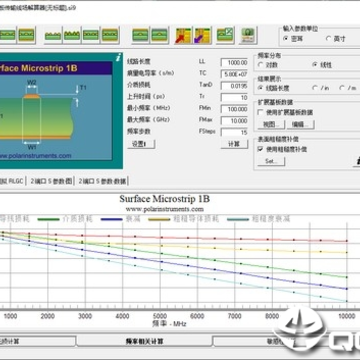
Task: Click the TanD field 0.0195
Action: coord(234,86)
